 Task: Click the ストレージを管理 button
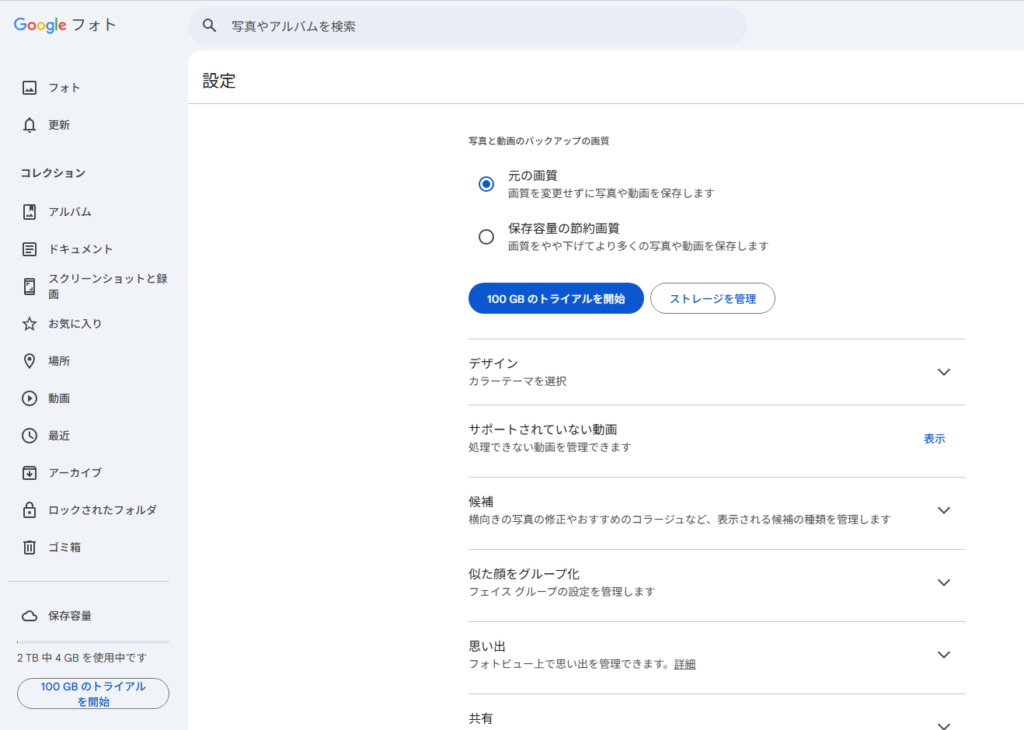click(712, 299)
